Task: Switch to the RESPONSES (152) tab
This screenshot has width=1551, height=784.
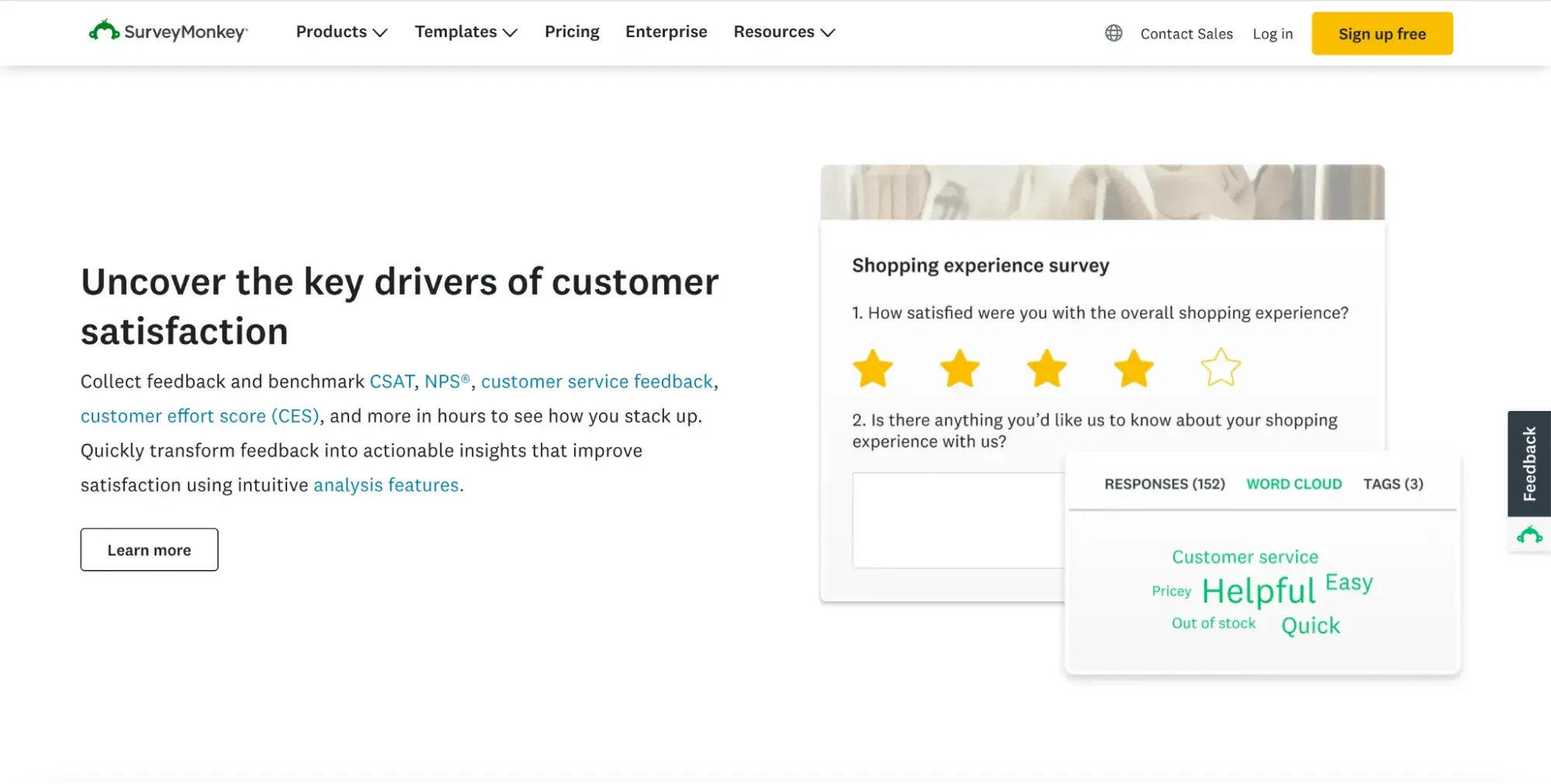Action: (x=1164, y=483)
